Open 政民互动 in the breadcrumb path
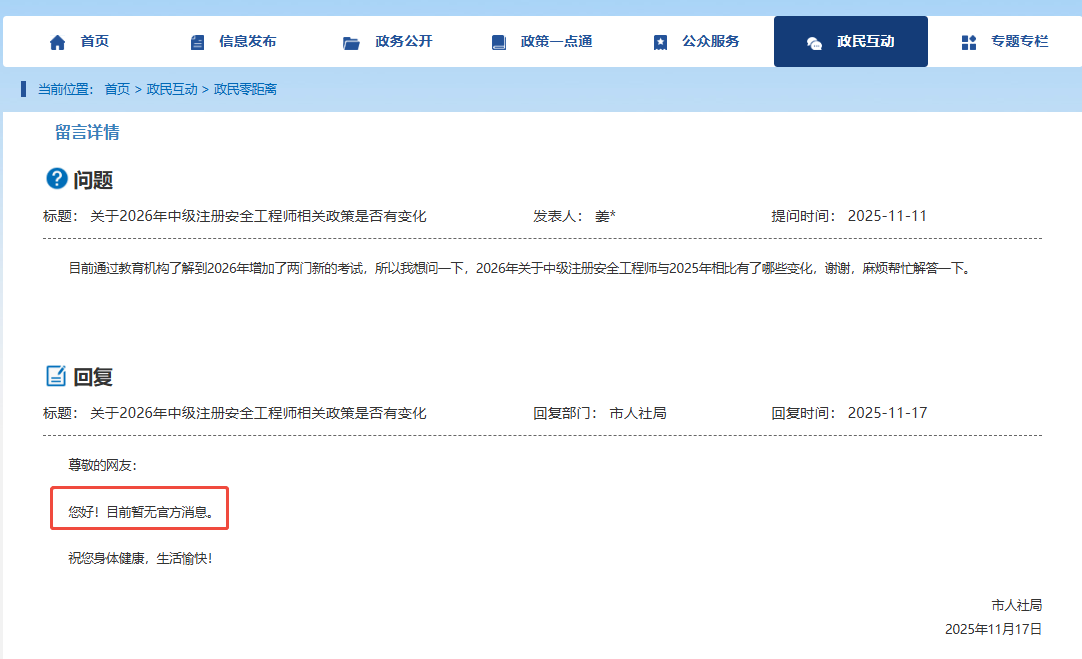The image size is (1082, 659). click(x=172, y=89)
